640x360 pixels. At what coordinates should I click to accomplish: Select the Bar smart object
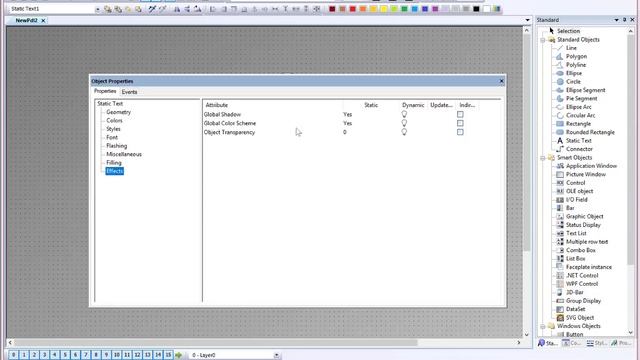570,208
